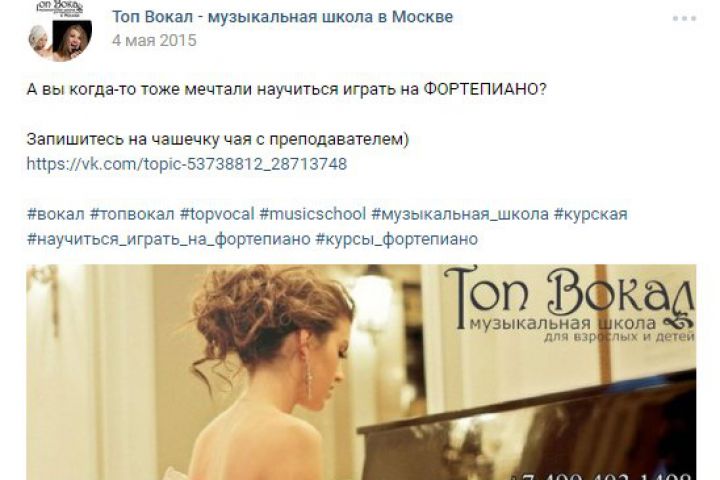Open the Топ Вокал group title link
Viewport: 720px width, 480px height.
click(x=282, y=17)
